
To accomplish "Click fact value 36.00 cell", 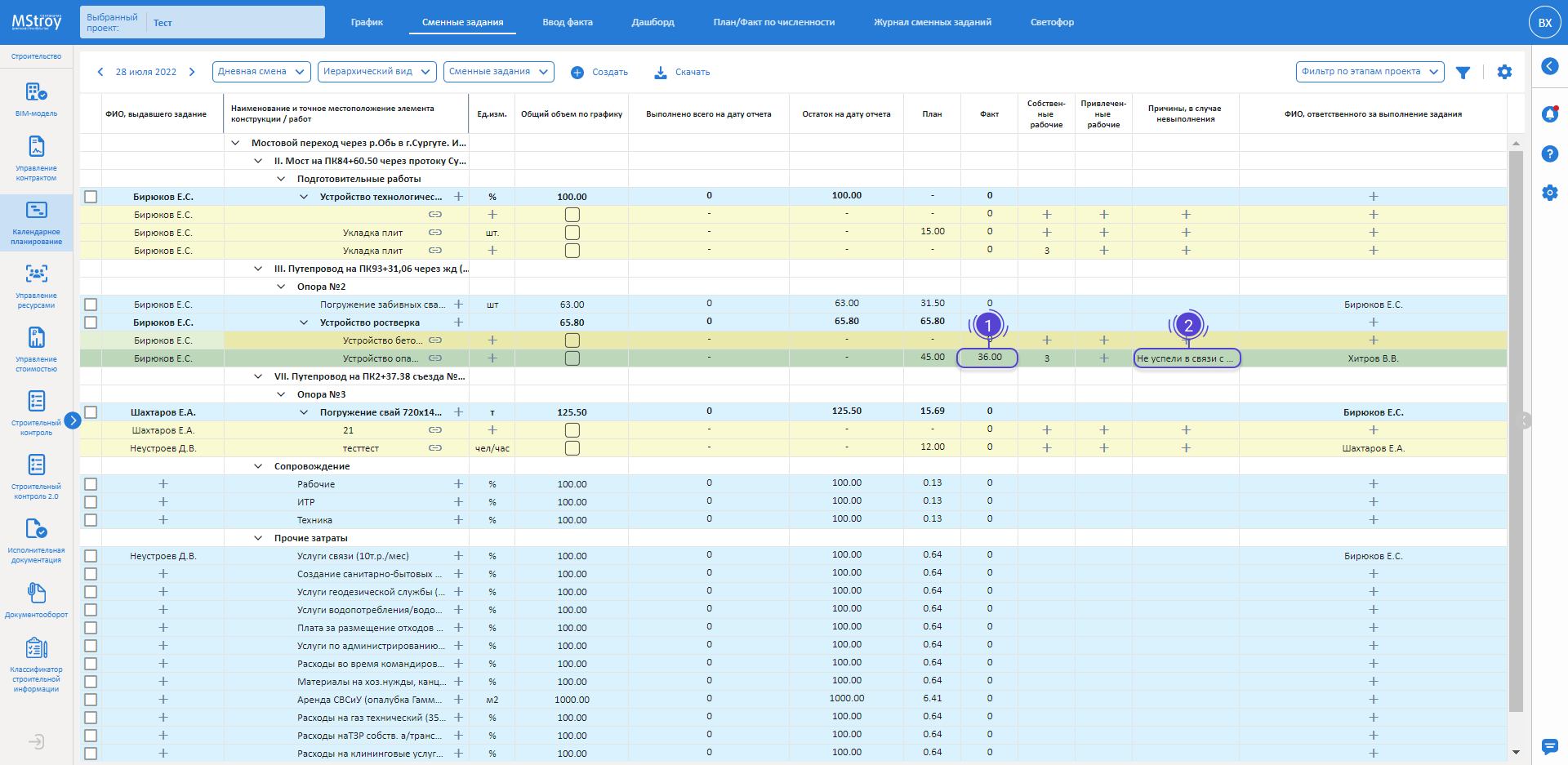I will click(989, 358).
